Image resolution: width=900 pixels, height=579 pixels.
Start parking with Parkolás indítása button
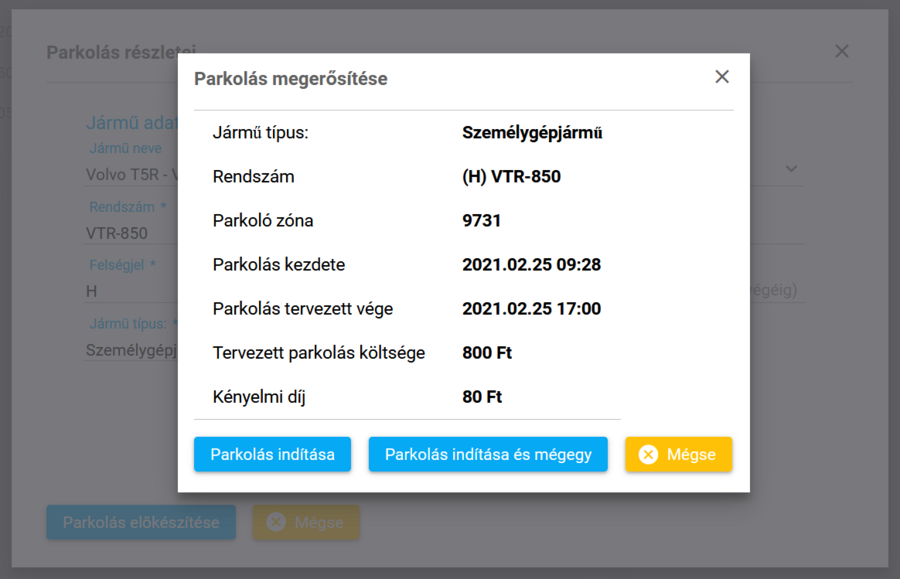[x=272, y=454]
